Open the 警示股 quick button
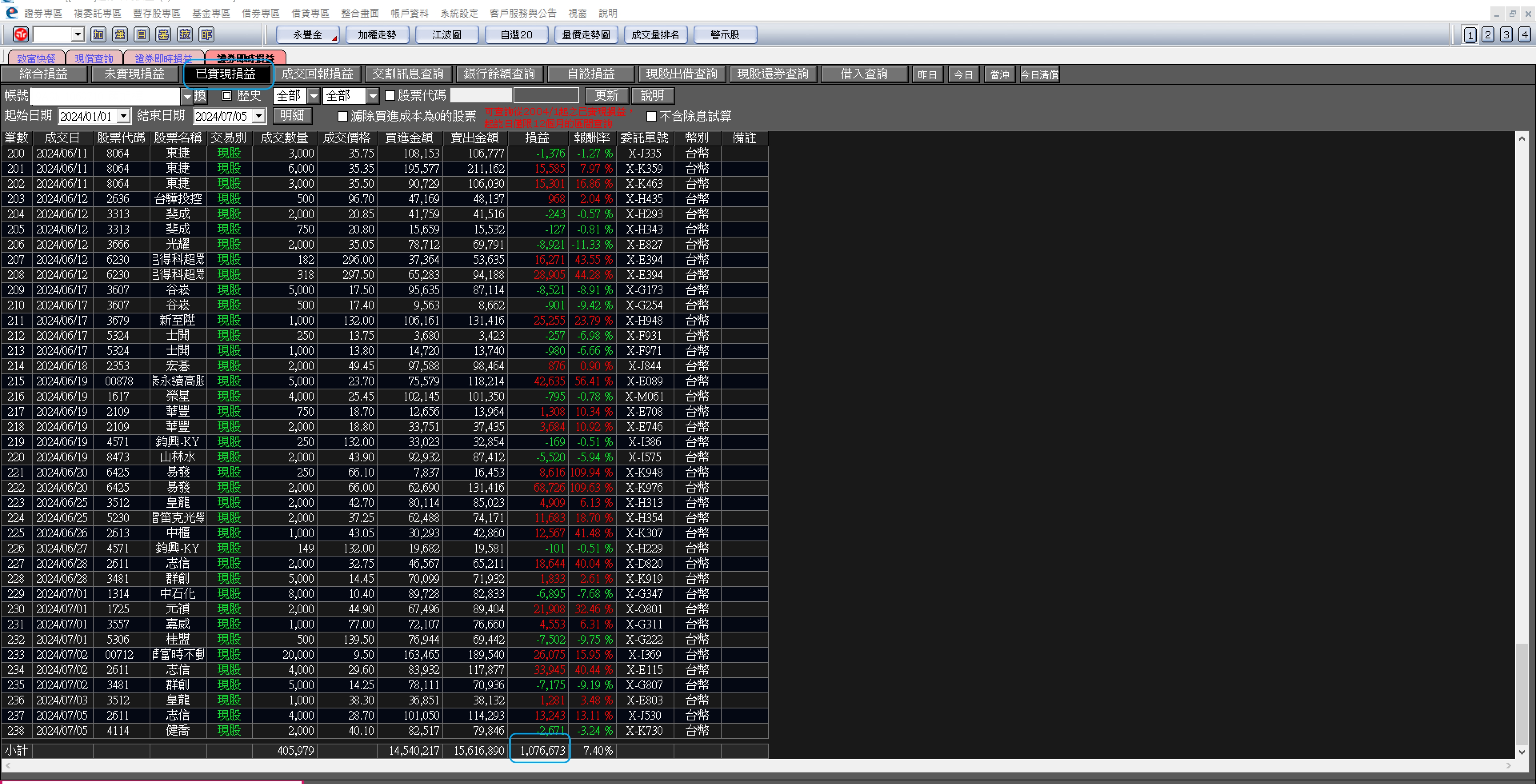 [725, 34]
